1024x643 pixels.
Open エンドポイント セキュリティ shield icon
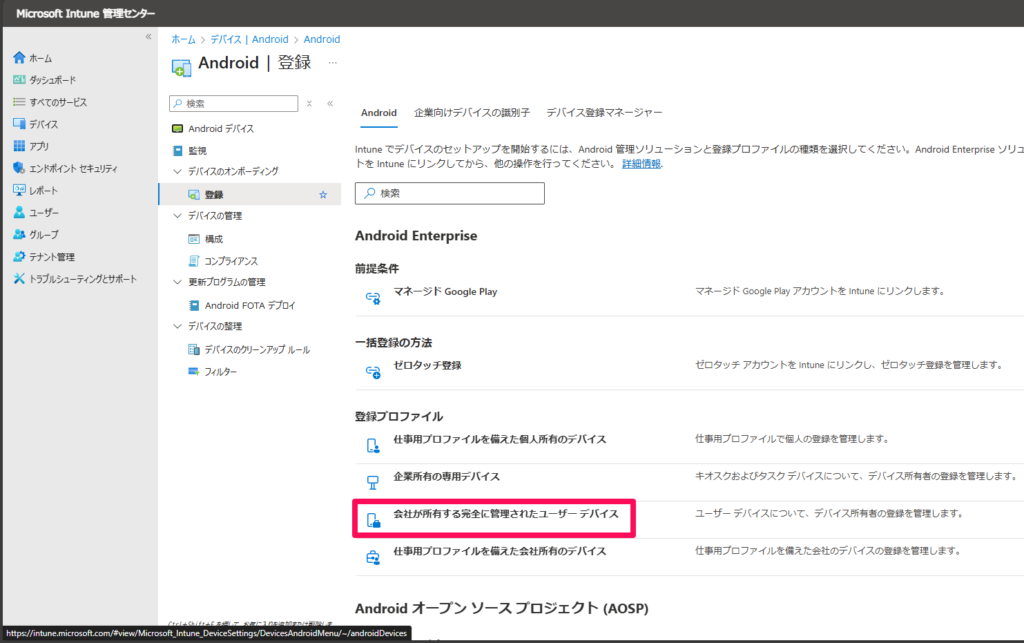(x=19, y=168)
